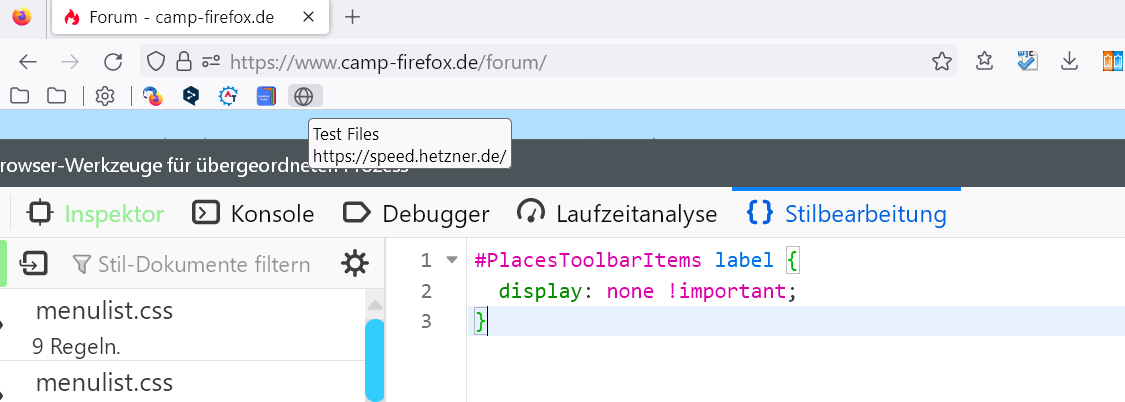
Task: Open the second bookmark folder in toolbar
Action: point(56,95)
